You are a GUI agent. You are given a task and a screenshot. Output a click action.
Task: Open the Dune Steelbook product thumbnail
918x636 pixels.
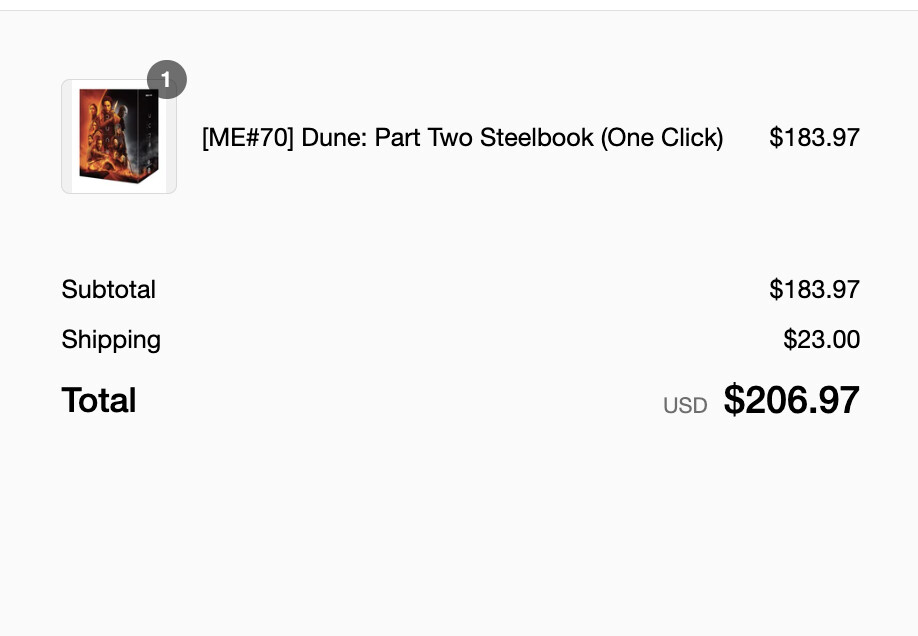(119, 137)
